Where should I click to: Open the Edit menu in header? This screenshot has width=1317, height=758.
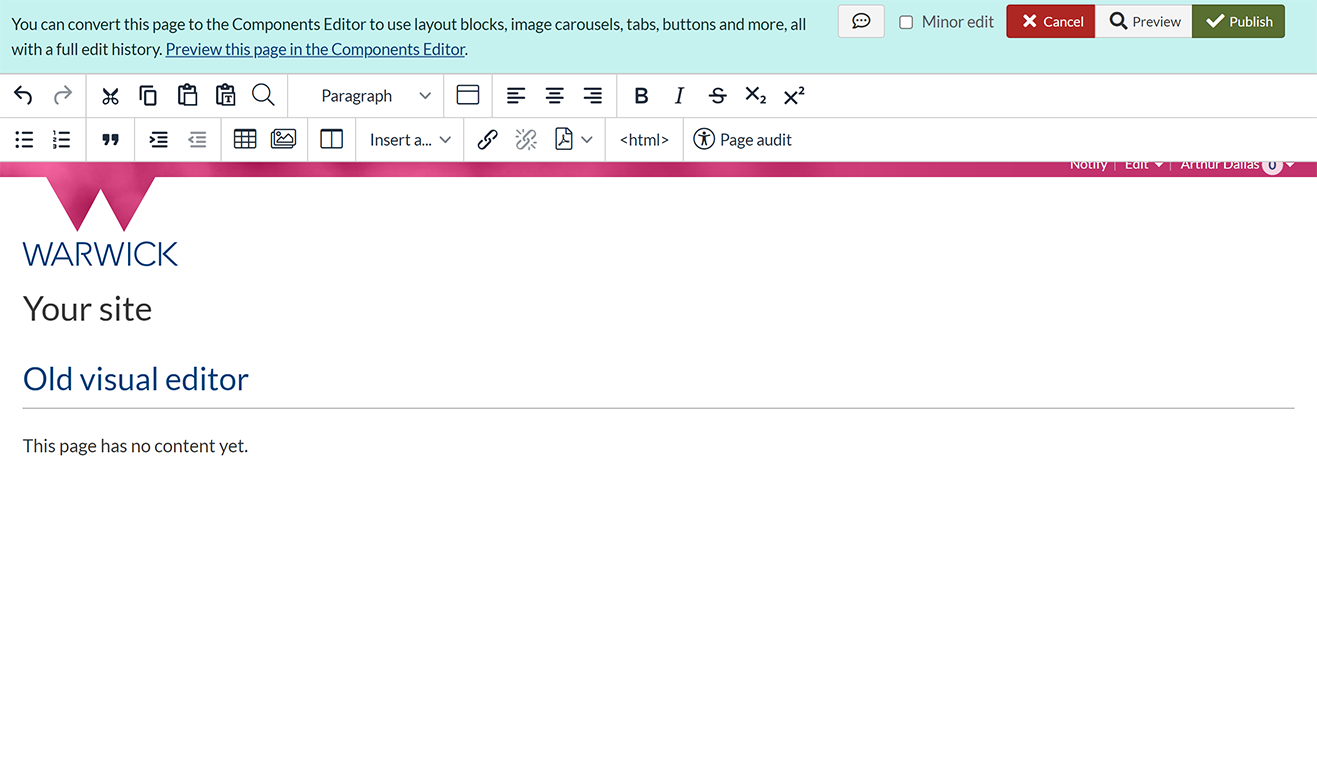pyautogui.click(x=1143, y=165)
